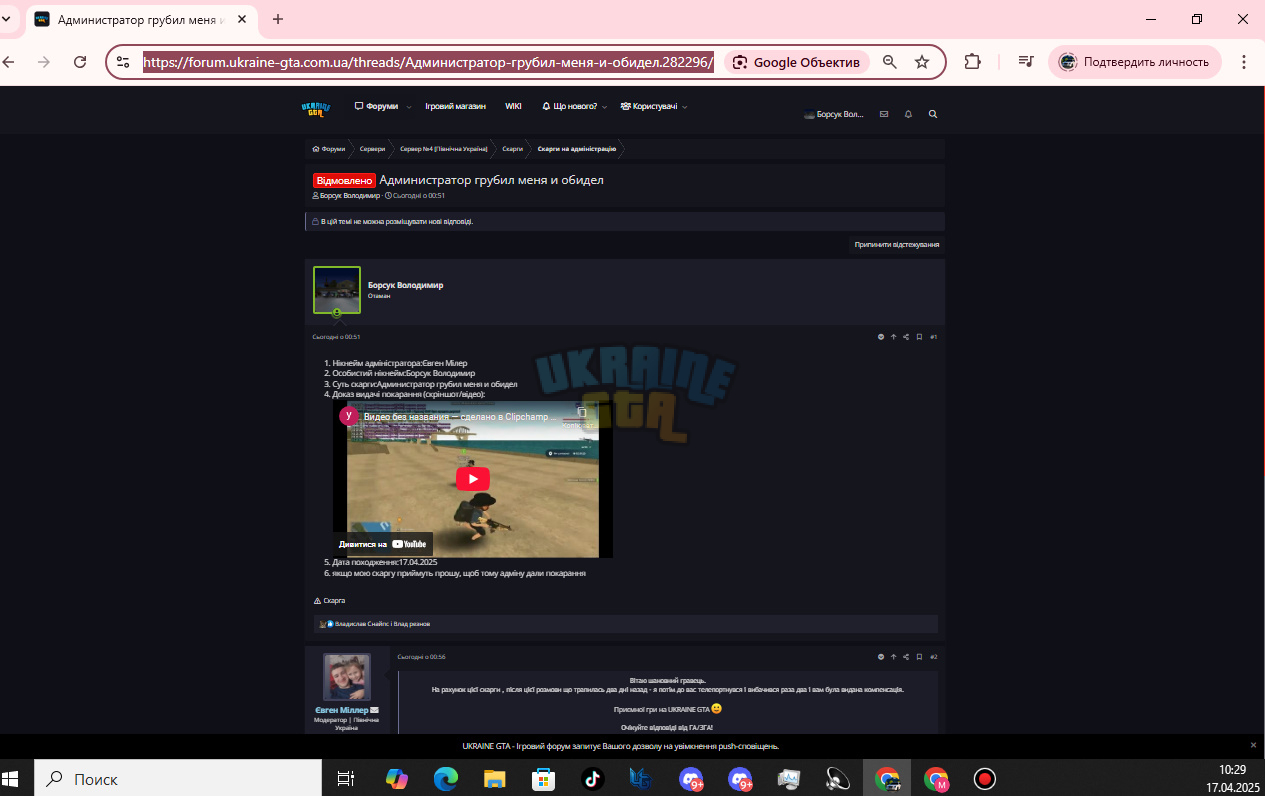1265x796 pixels.
Task: Open Microsoft Store from the taskbar
Action: (543, 779)
